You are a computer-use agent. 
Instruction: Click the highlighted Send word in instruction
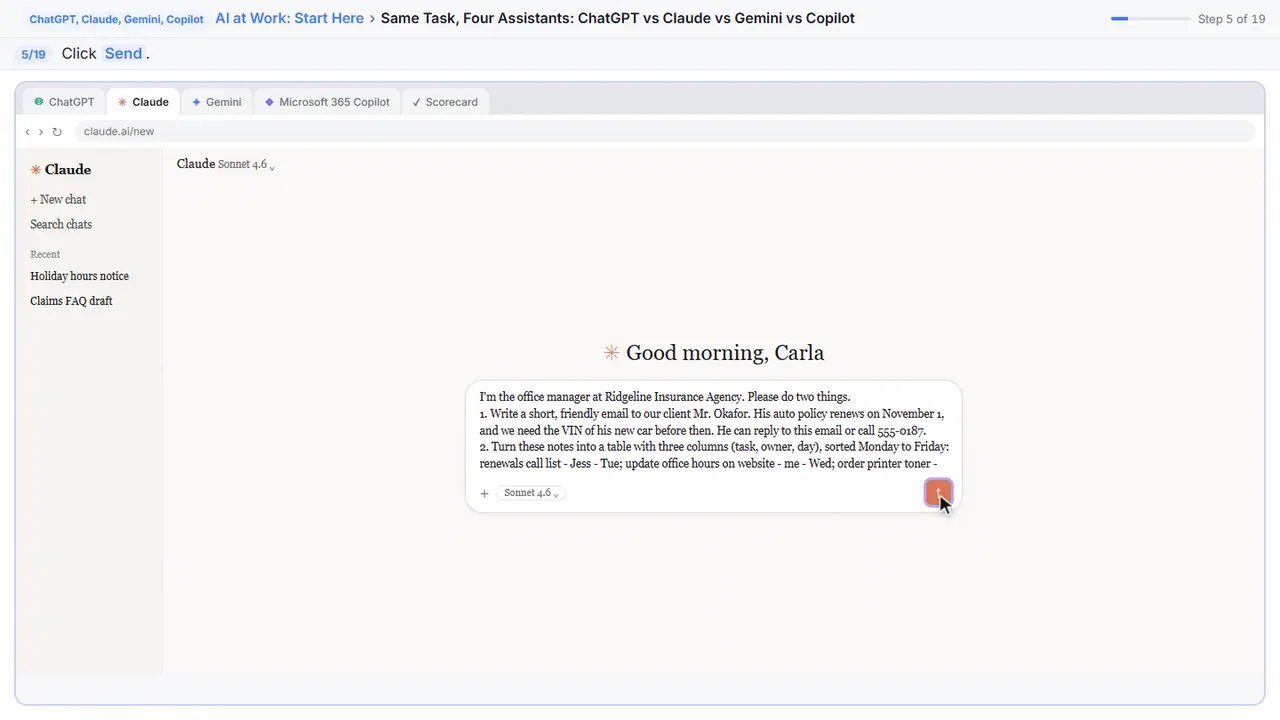click(124, 54)
